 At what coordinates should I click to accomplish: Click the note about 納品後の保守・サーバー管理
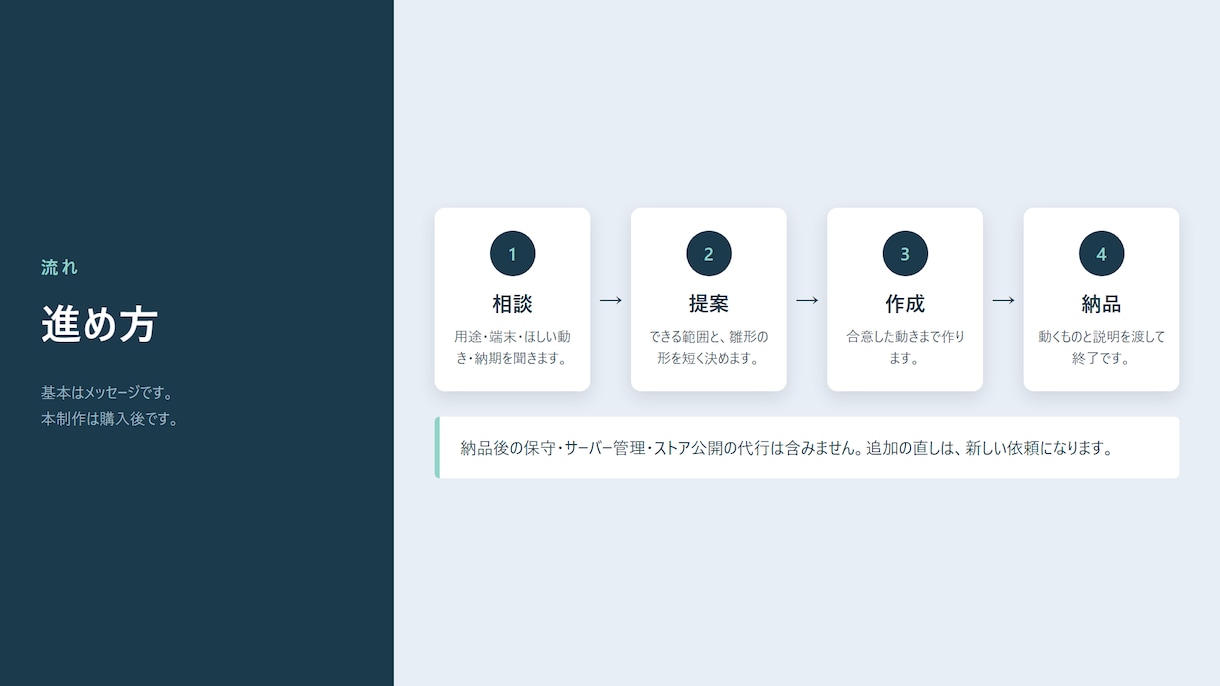click(x=807, y=448)
